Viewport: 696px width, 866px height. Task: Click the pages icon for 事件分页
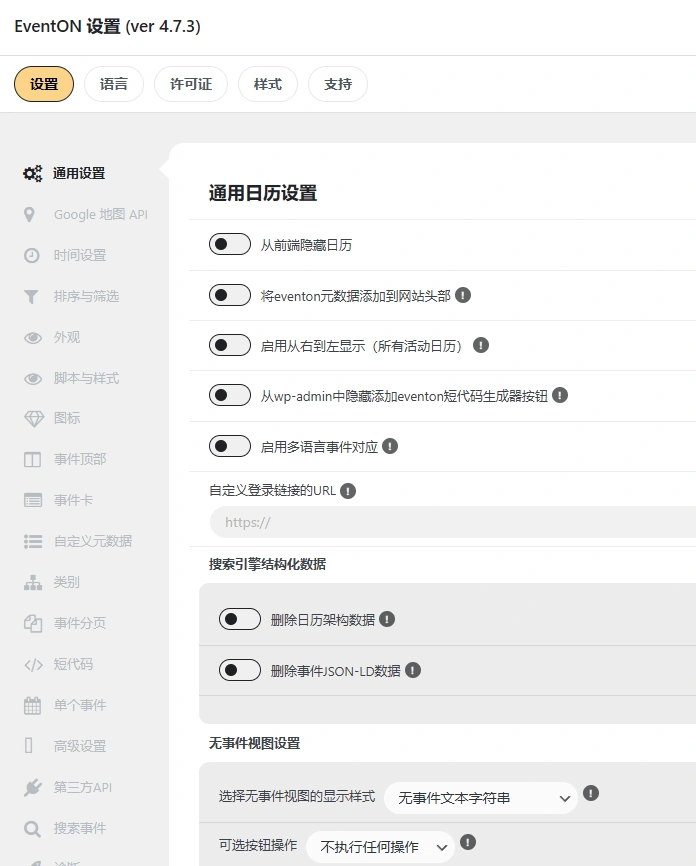(33, 624)
